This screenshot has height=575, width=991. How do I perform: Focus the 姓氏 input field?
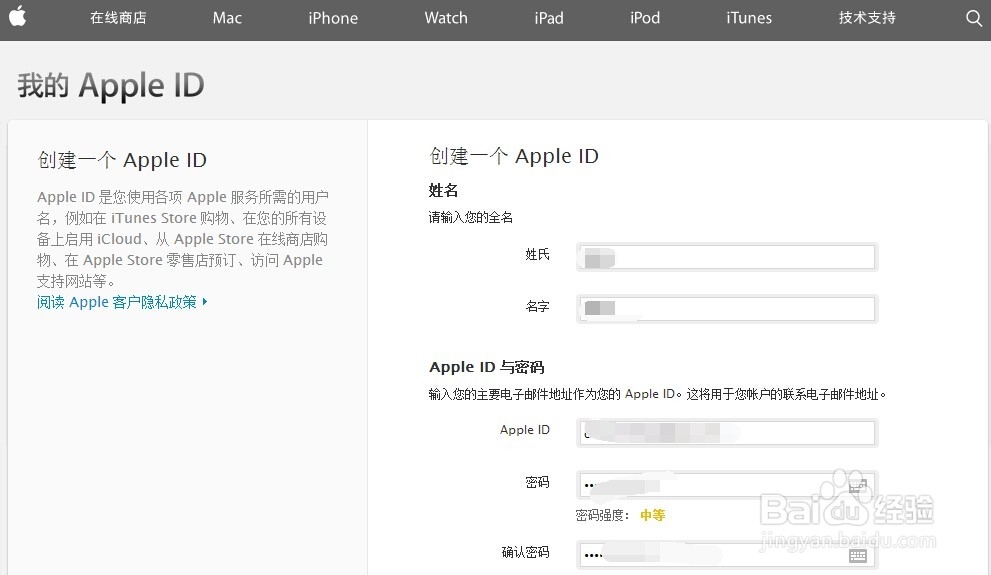[x=727, y=257]
